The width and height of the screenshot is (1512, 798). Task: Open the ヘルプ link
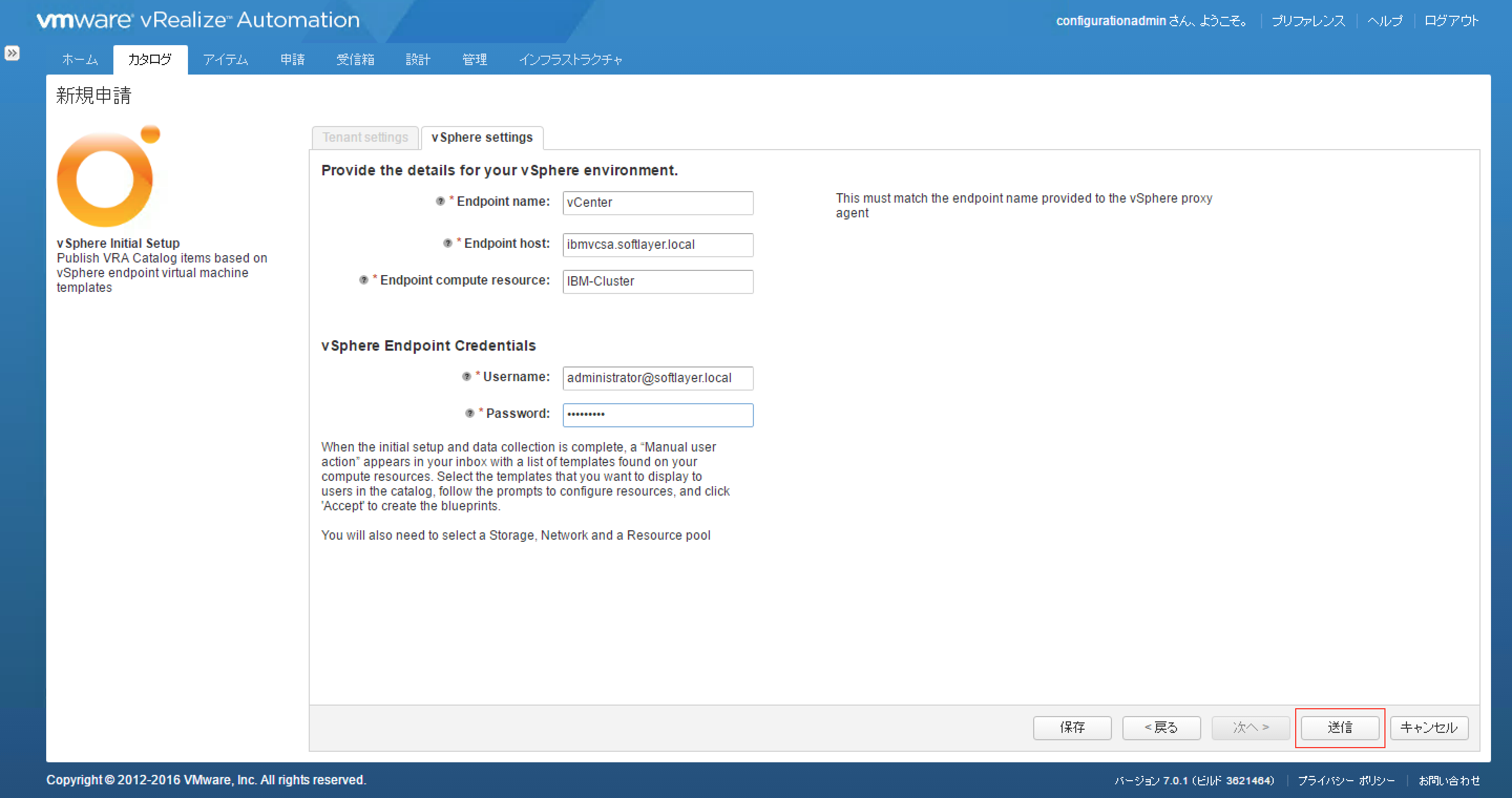click(x=1385, y=21)
